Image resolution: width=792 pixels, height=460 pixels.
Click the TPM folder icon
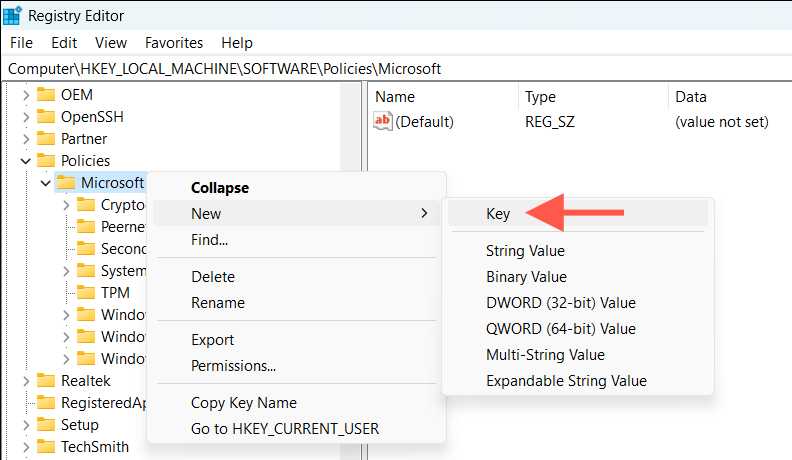pyautogui.click(x=85, y=293)
